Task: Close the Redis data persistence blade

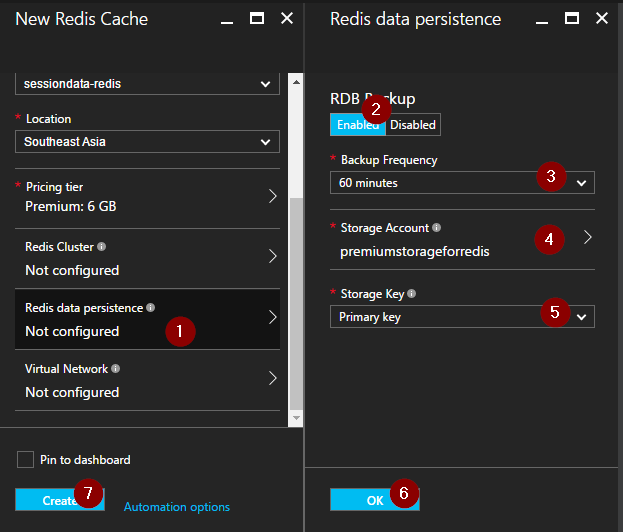Action: pyautogui.click(x=601, y=18)
